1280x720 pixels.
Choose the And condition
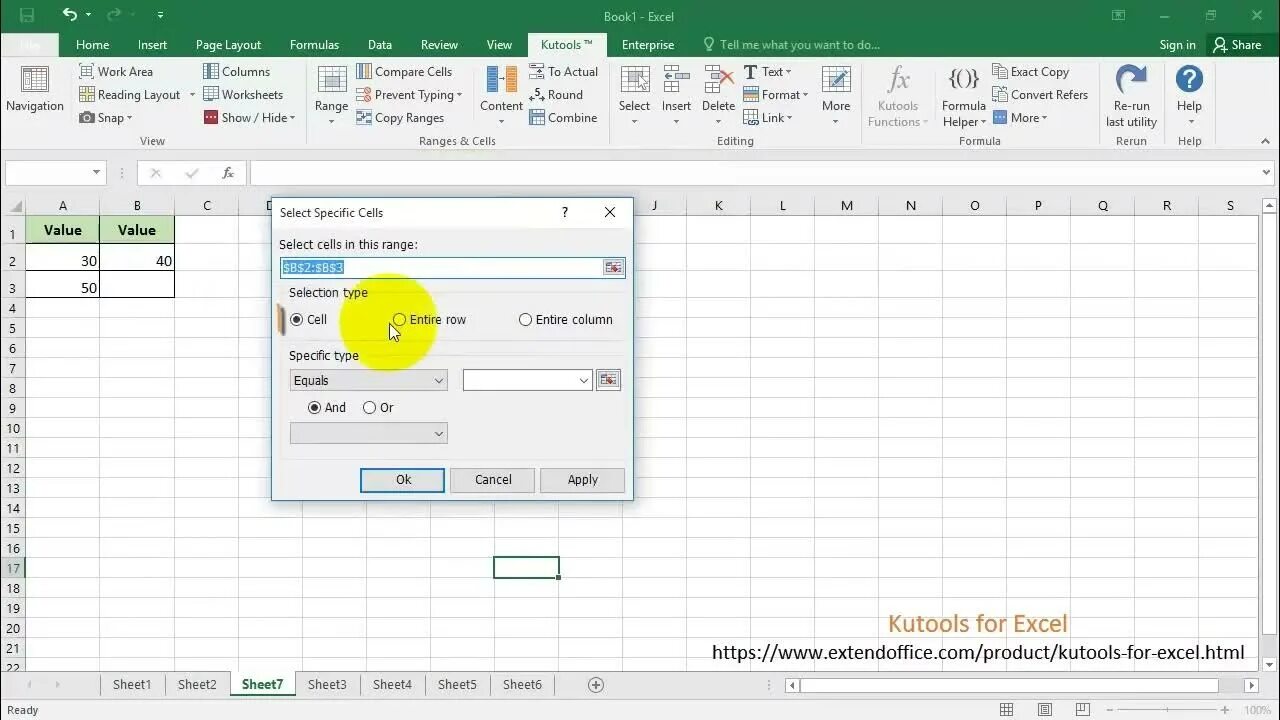(327, 408)
